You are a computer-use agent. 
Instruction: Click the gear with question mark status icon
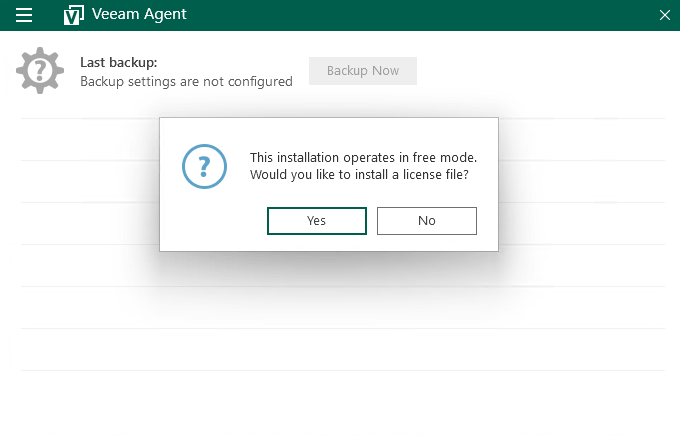click(x=40, y=70)
